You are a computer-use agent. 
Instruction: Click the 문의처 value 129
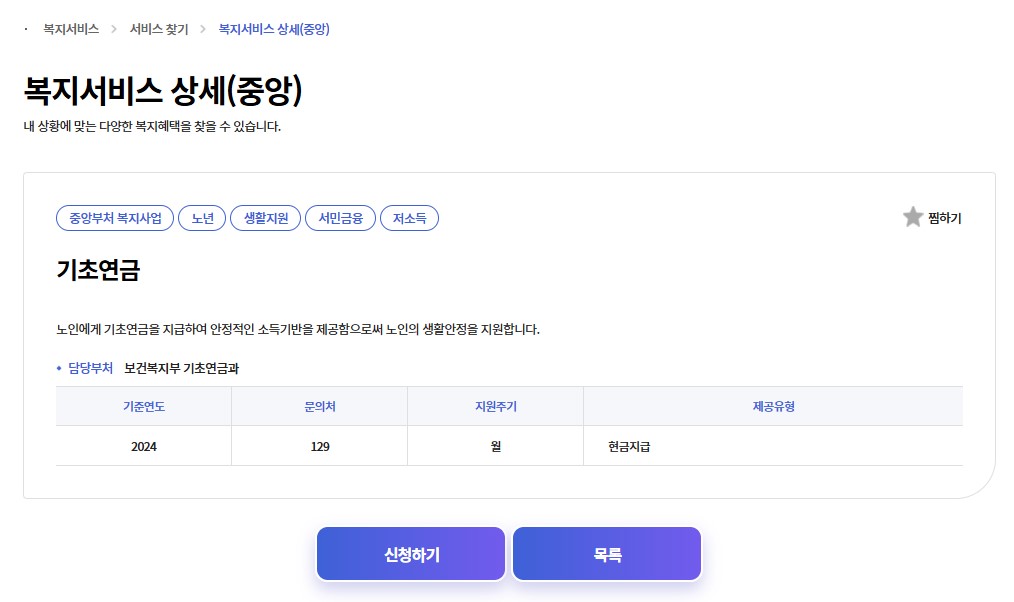[318, 446]
